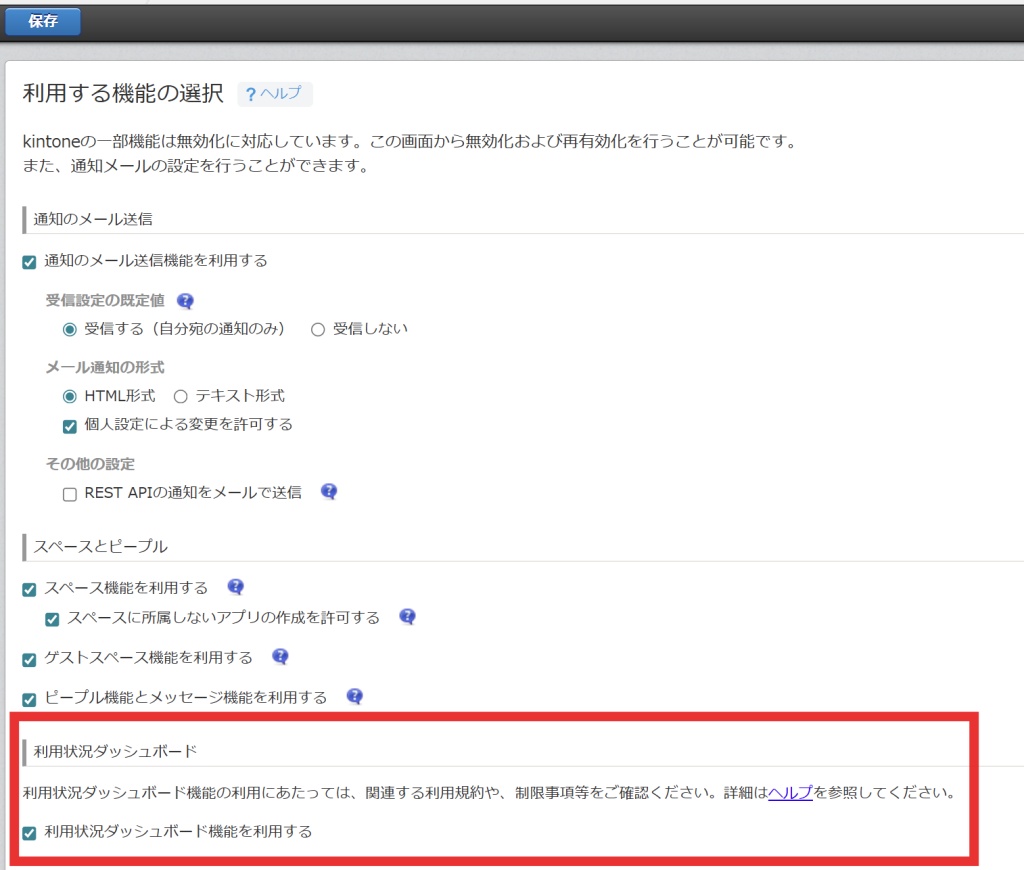
Task: Toggle ゲストスペース機能を利用する checkbox
Action: (x=29, y=659)
